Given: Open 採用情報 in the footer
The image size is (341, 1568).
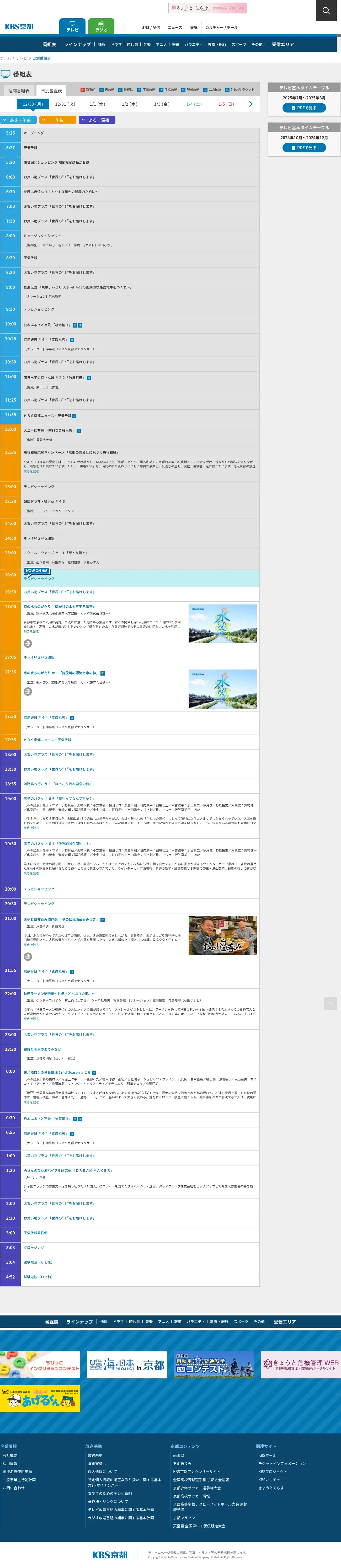Looking at the screenshot, I should (x=10, y=1464).
